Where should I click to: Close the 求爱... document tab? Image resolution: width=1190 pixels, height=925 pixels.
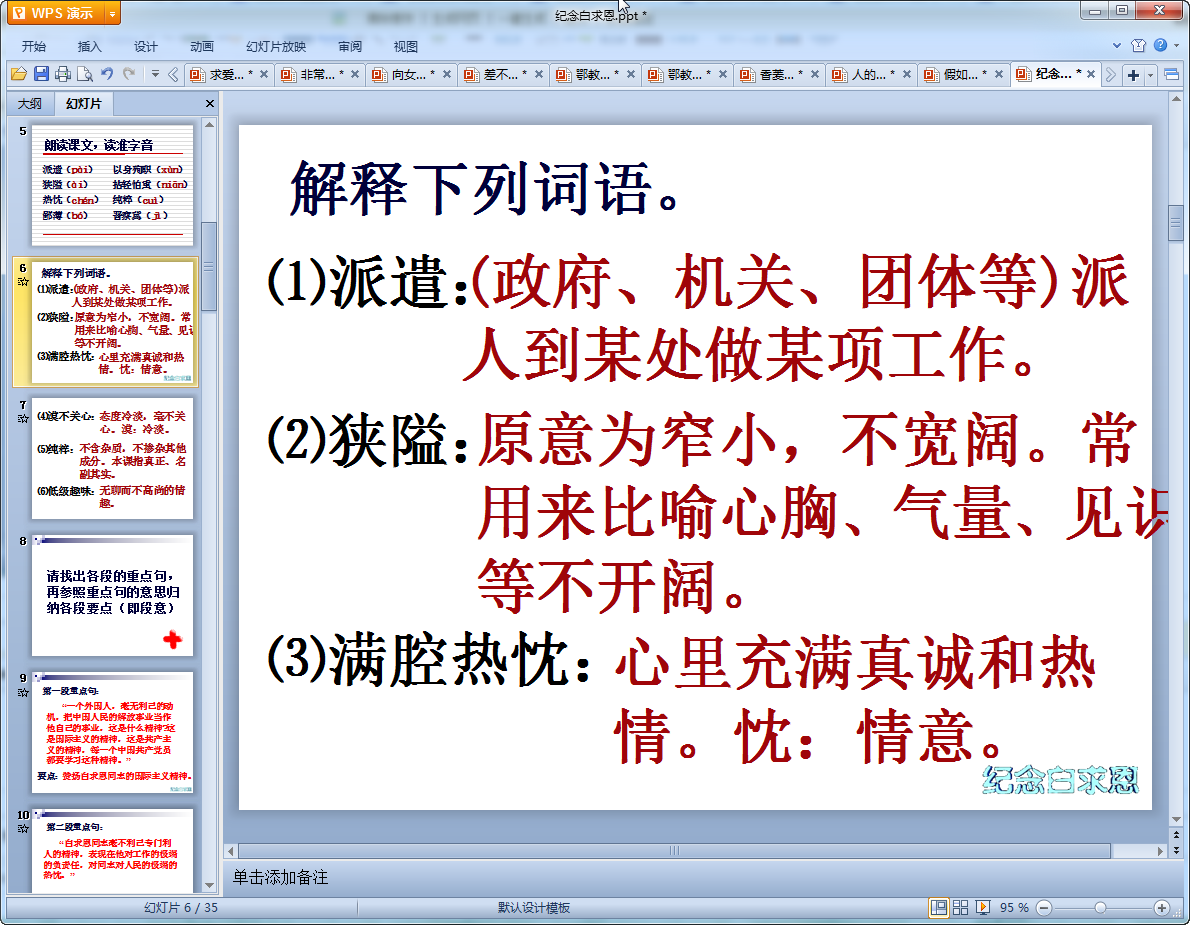point(264,74)
